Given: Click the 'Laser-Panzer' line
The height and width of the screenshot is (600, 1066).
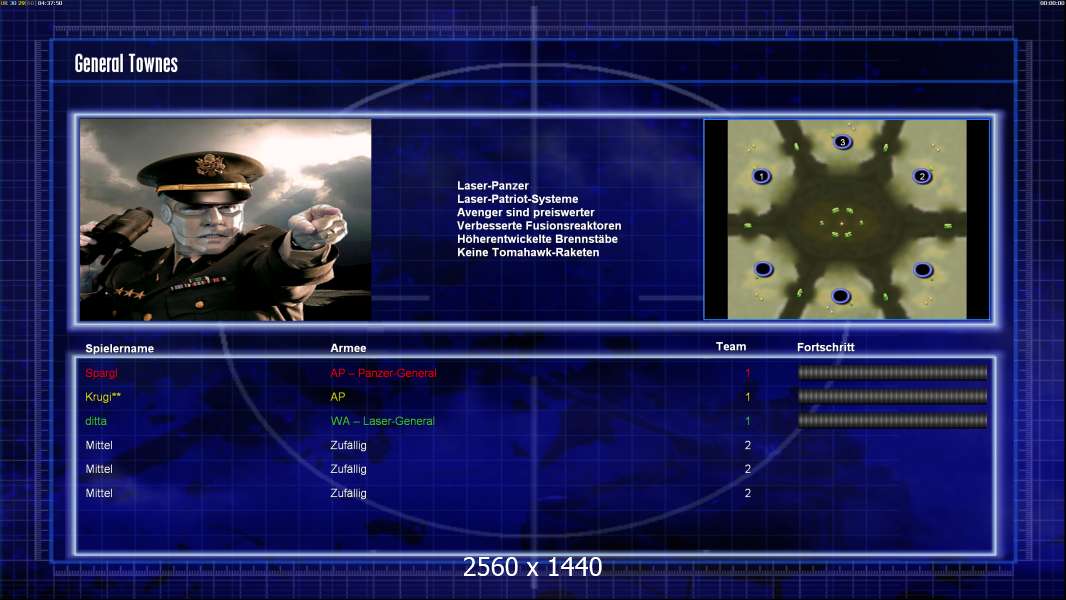Looking at the screenshot, I should 493,186.
